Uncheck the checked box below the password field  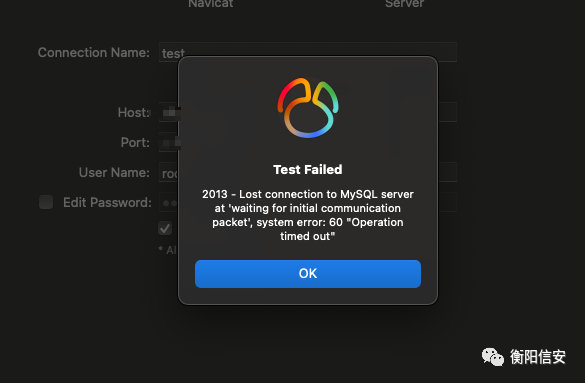[165, 228]
